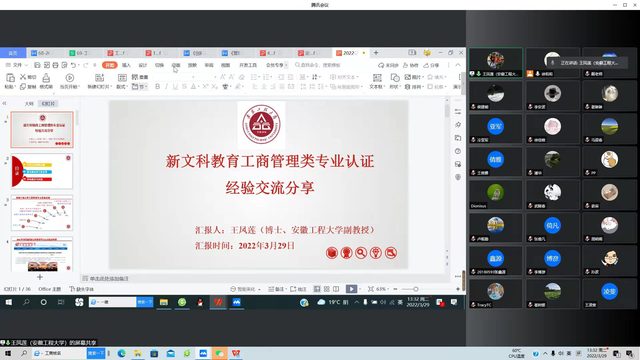Click the Italic formatting icon
Viewport: 640px width, 360px height.
pos(167,87)
